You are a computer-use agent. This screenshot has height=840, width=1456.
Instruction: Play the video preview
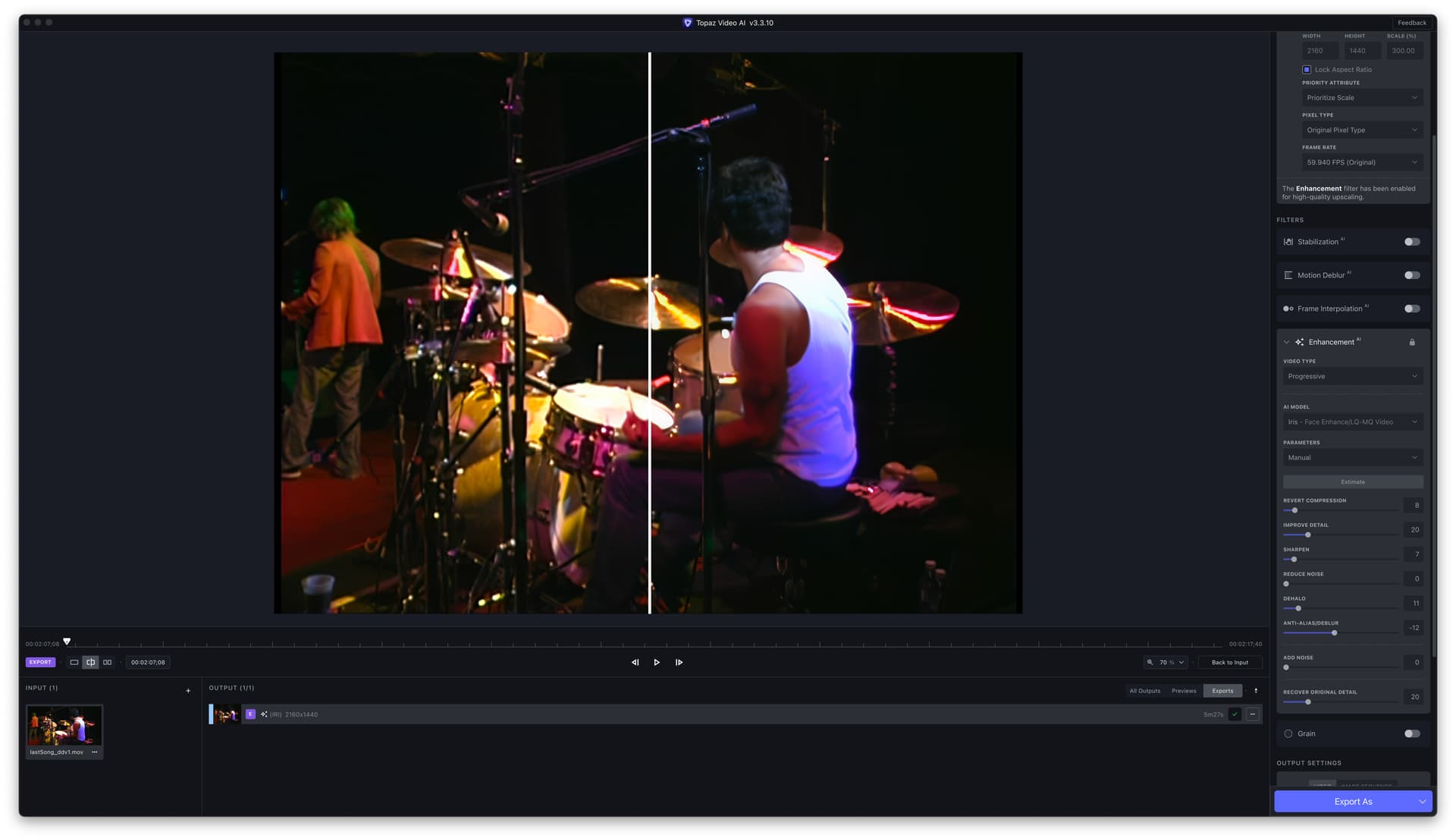[x=657, y=663]
